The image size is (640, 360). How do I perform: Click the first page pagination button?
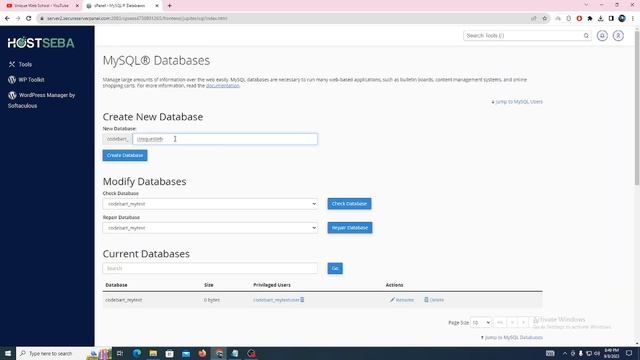point(500,322)
